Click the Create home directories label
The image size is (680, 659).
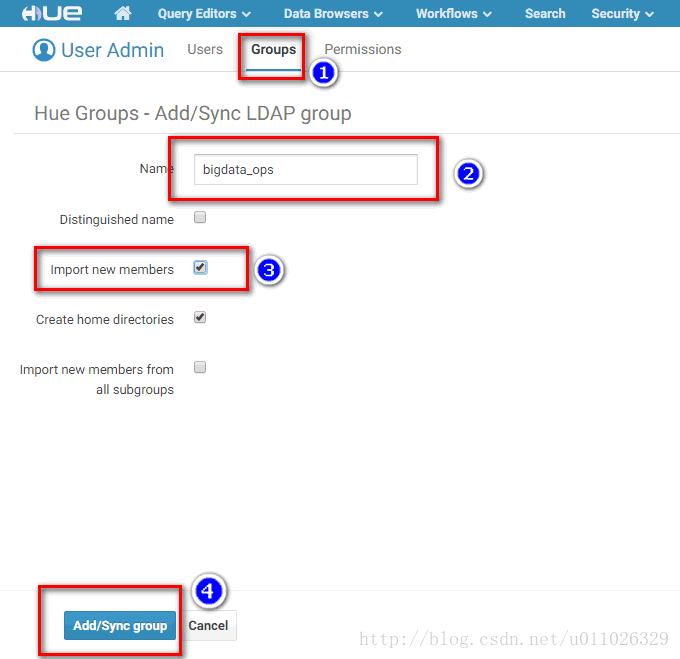(x=105, y=320)
